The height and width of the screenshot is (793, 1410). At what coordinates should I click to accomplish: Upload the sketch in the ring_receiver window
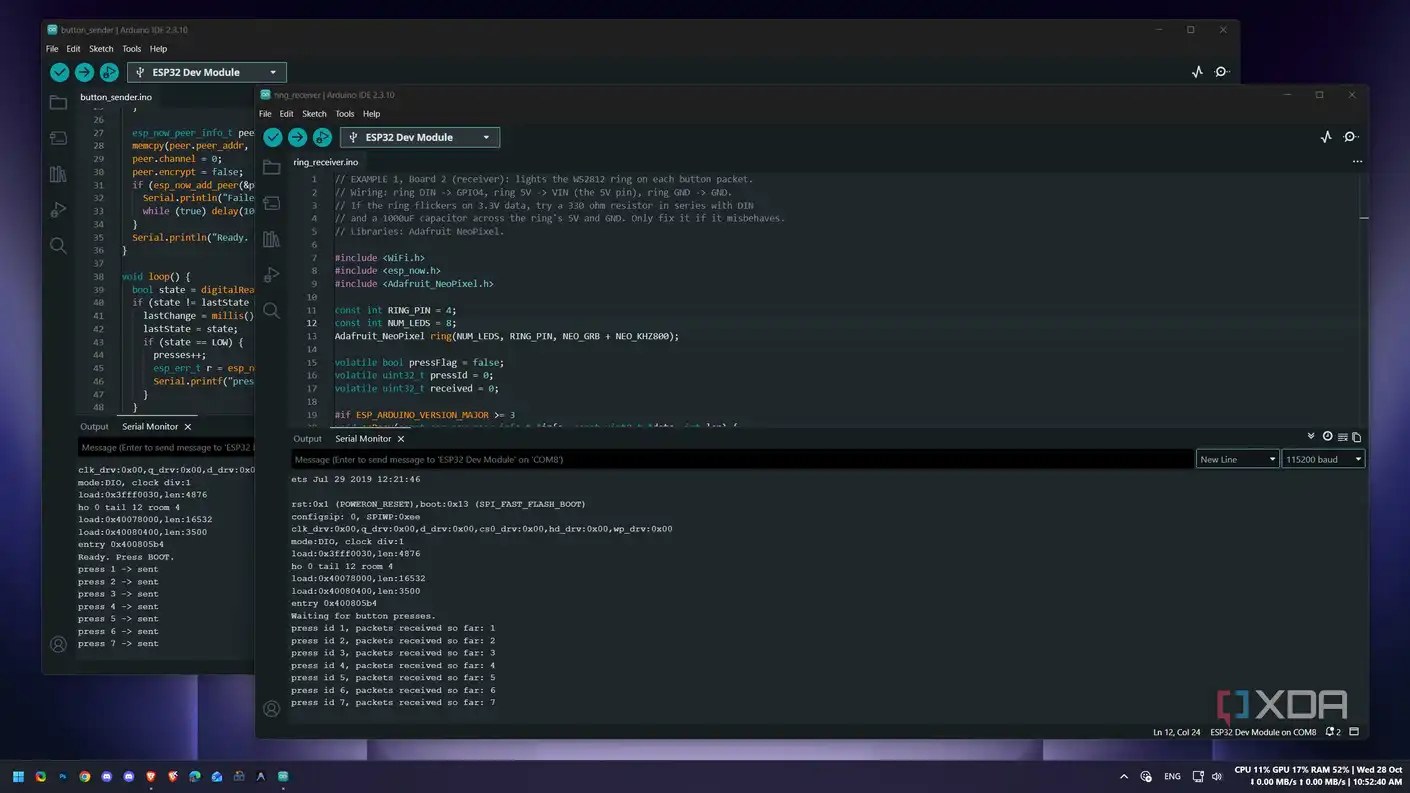point(297,137)
